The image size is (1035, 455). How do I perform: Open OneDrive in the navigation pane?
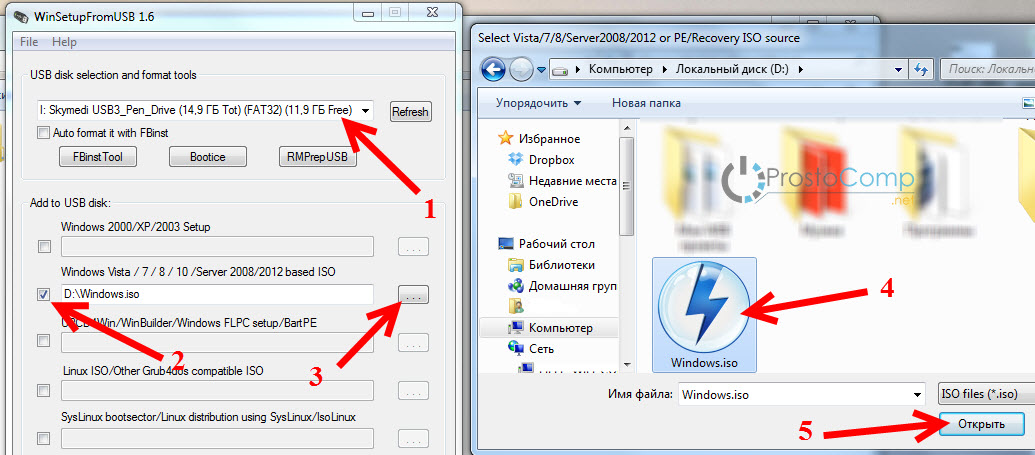tap(554, 201)
